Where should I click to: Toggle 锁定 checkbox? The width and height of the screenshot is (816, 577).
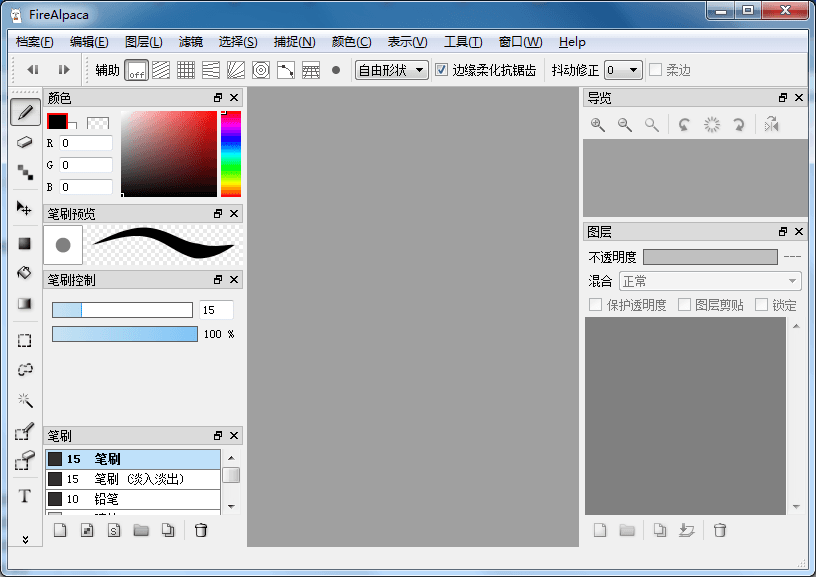[761, 304]
